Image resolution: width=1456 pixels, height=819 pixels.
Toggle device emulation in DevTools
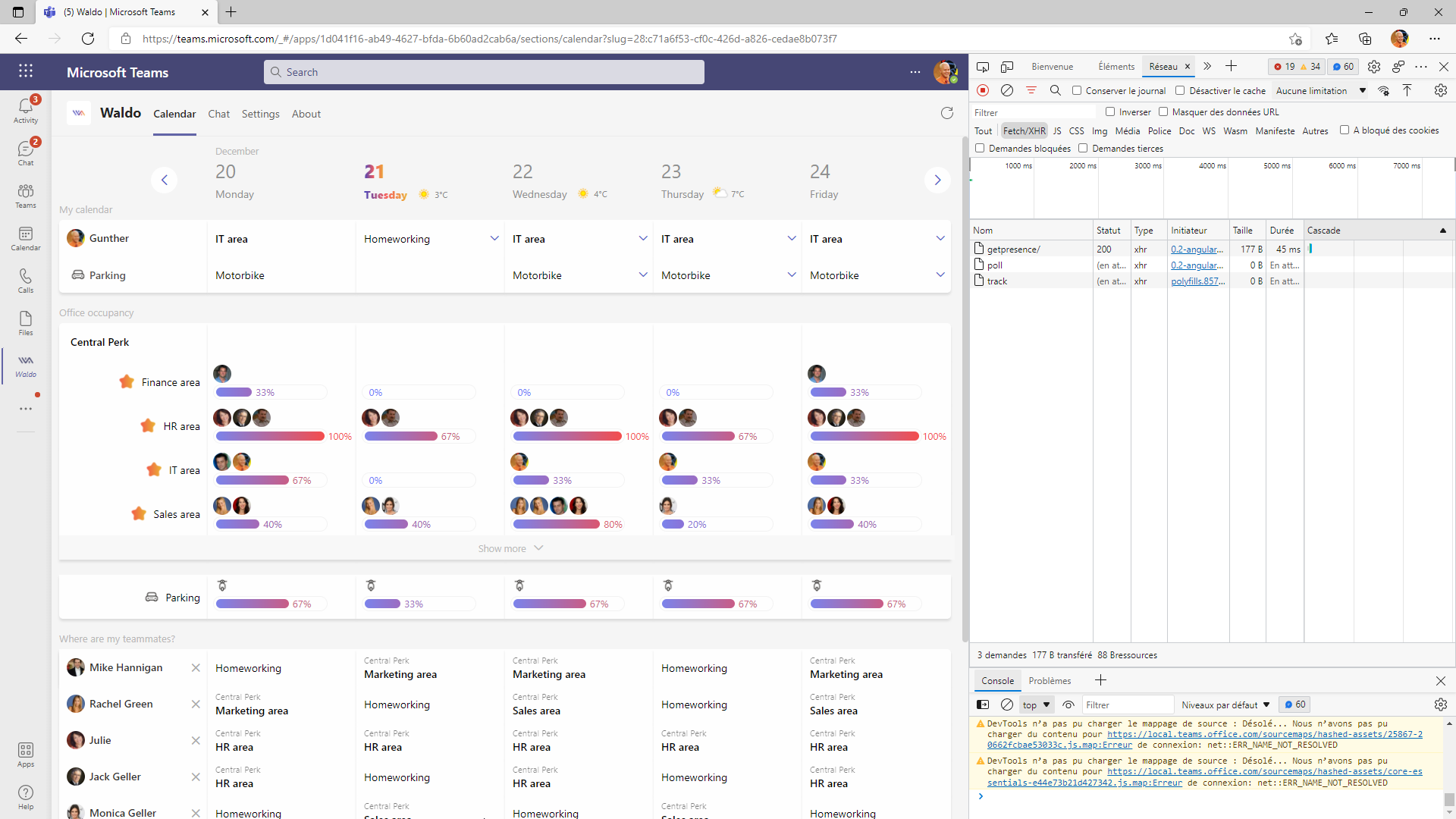click(1007, 67)
